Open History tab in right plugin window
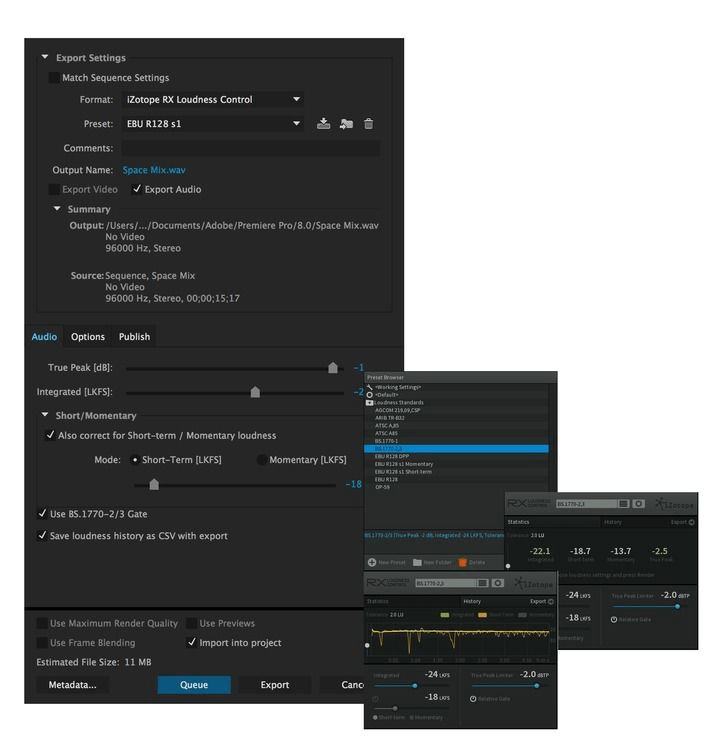The image size is (719, 750). coord(612,522)
